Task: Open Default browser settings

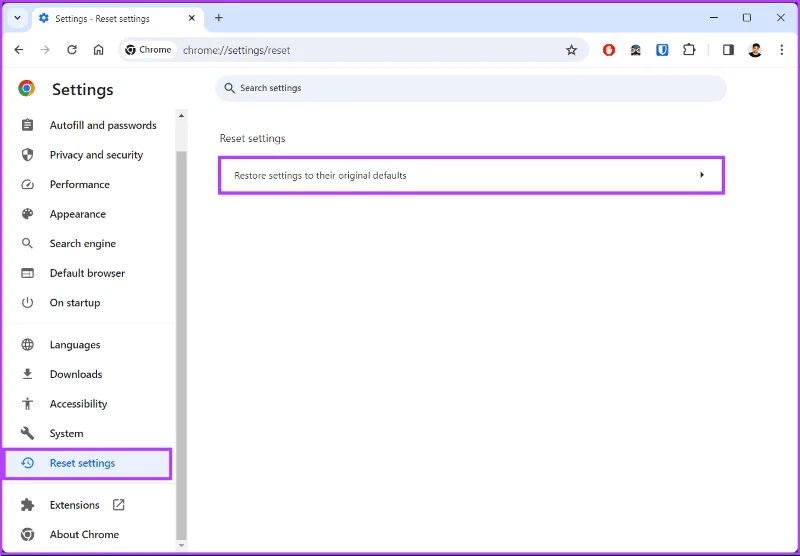Action: pos(88,273)
